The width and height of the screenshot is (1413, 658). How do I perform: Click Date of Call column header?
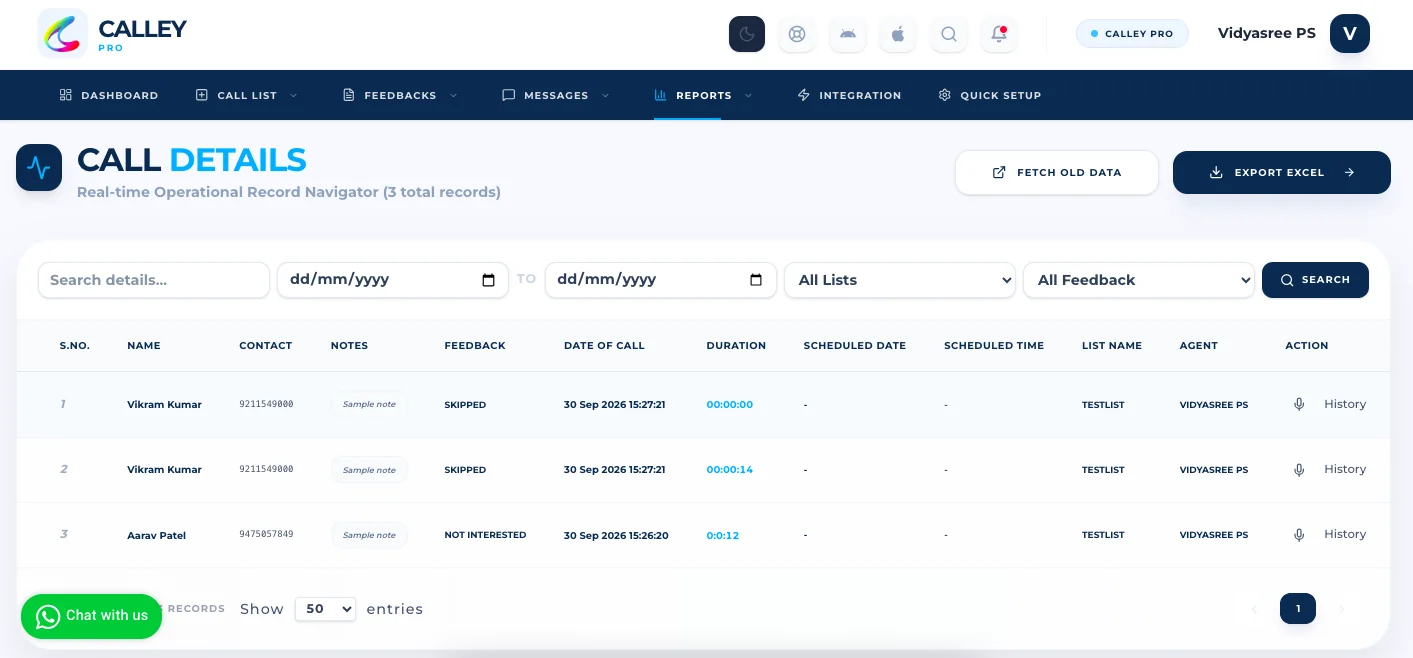604,345
